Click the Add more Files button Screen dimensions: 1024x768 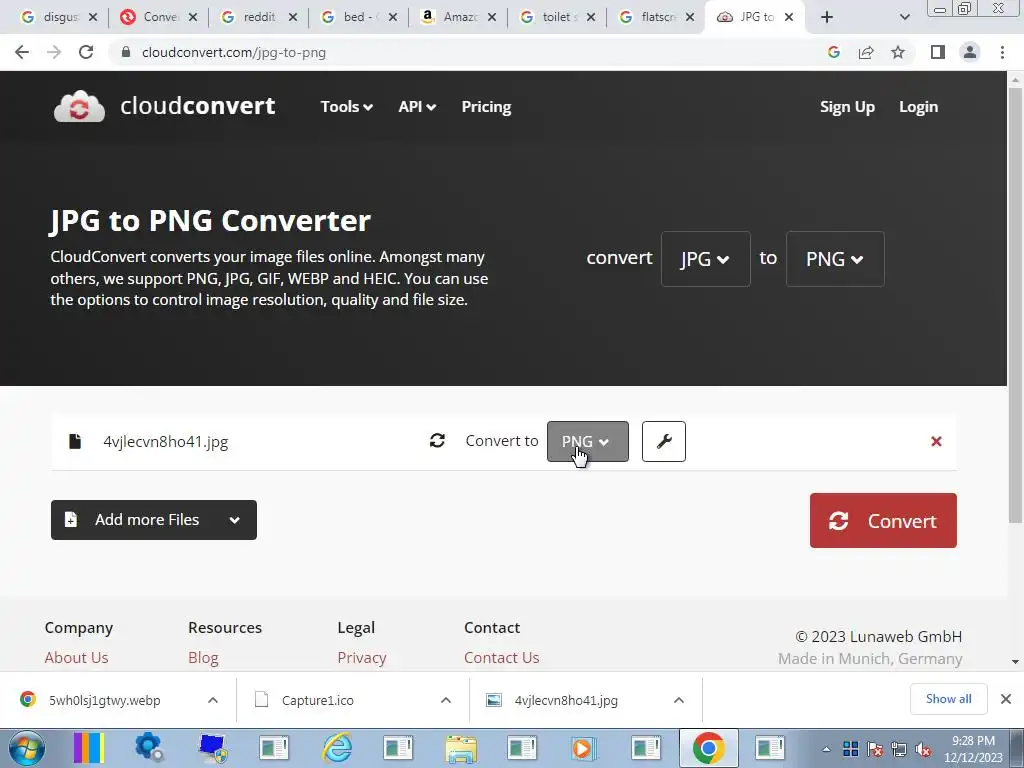(153, 520)
